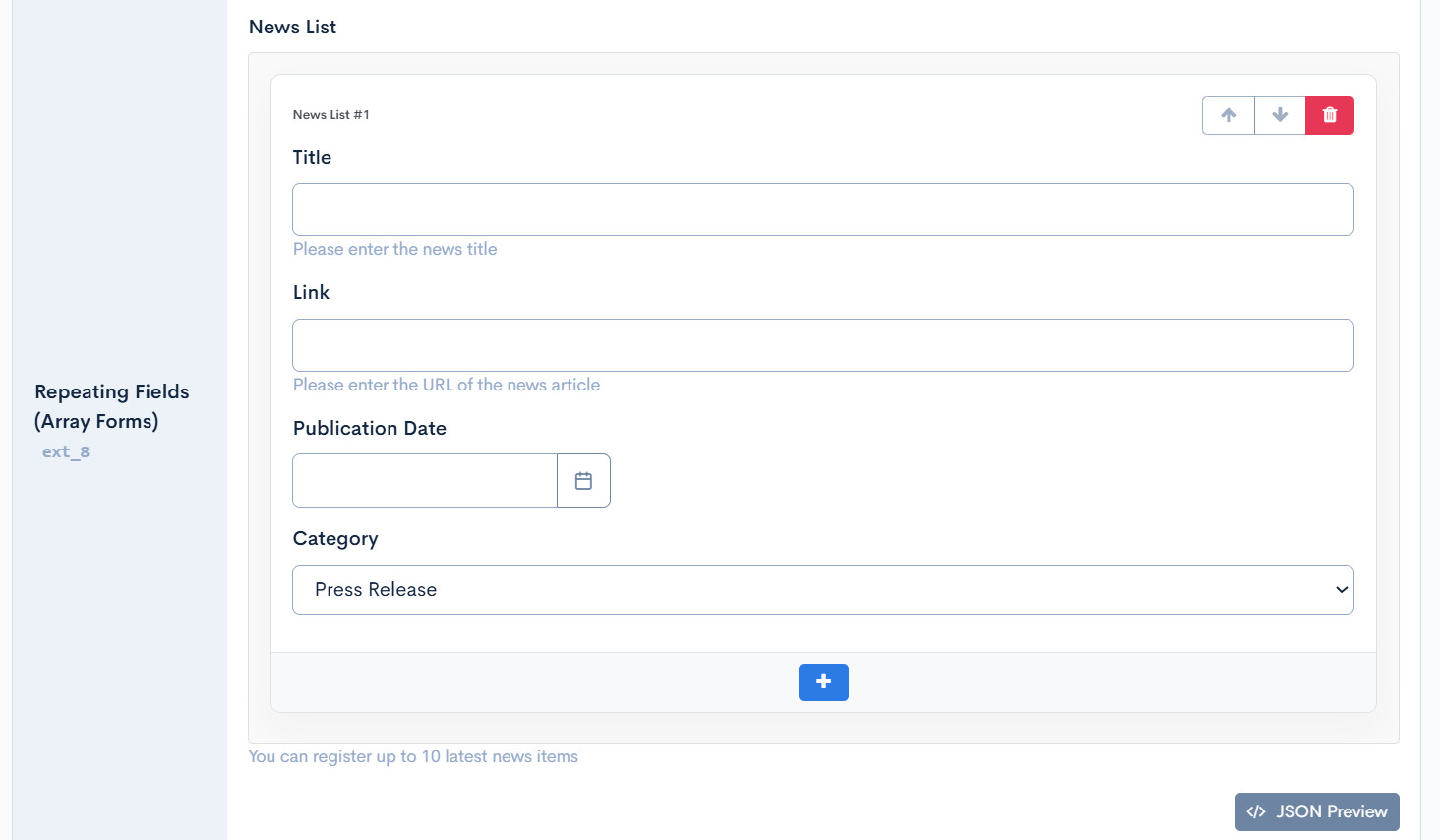Viewport: 1440px width, 840px height.
Task: Focus the Title text field
Action: 822,210
